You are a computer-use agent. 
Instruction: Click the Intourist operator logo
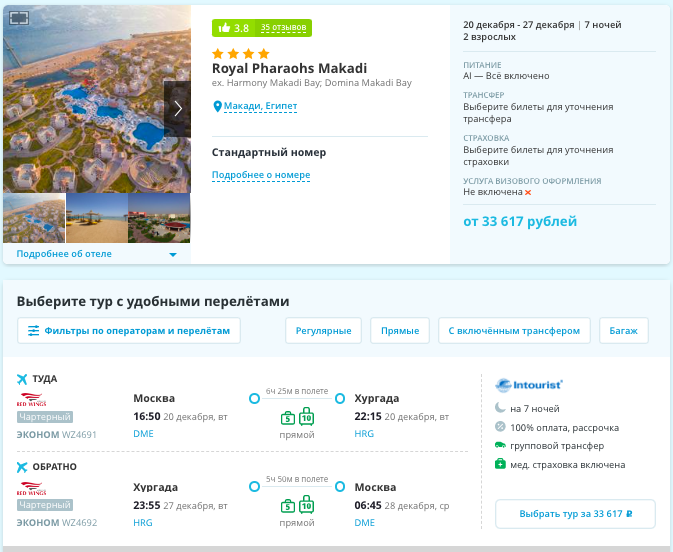pos(529,385)
